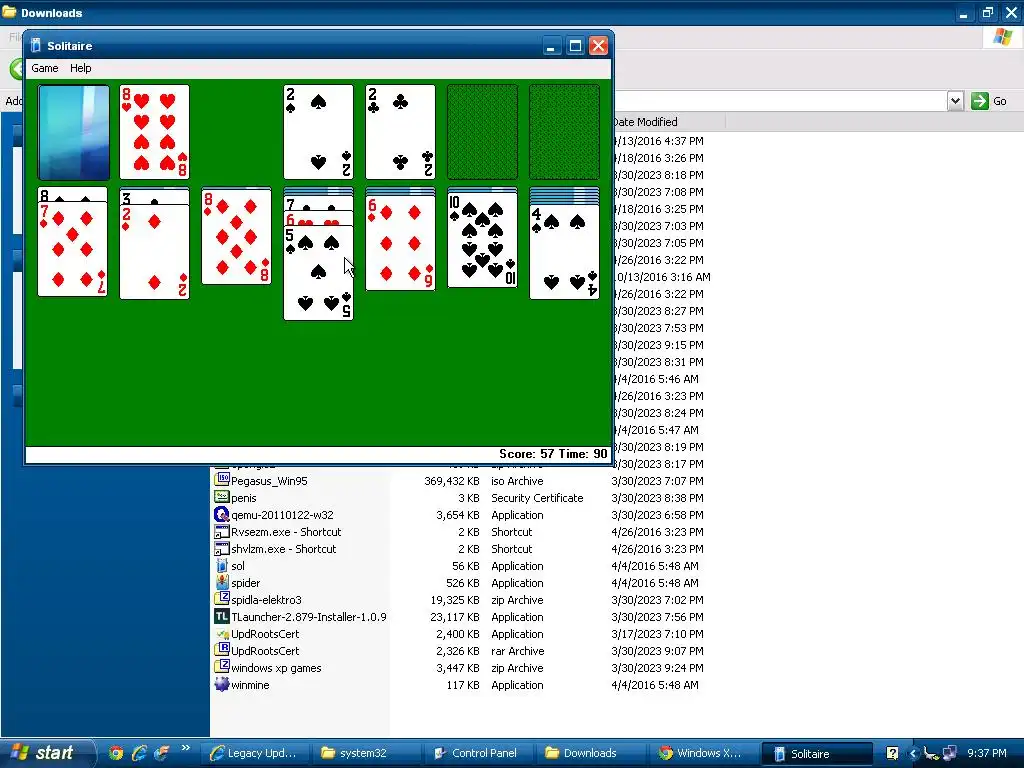Select the UpdRootsCert rar archive icon
The width and height of the screenshot is (1024, 768).
[x=222, y=650]
